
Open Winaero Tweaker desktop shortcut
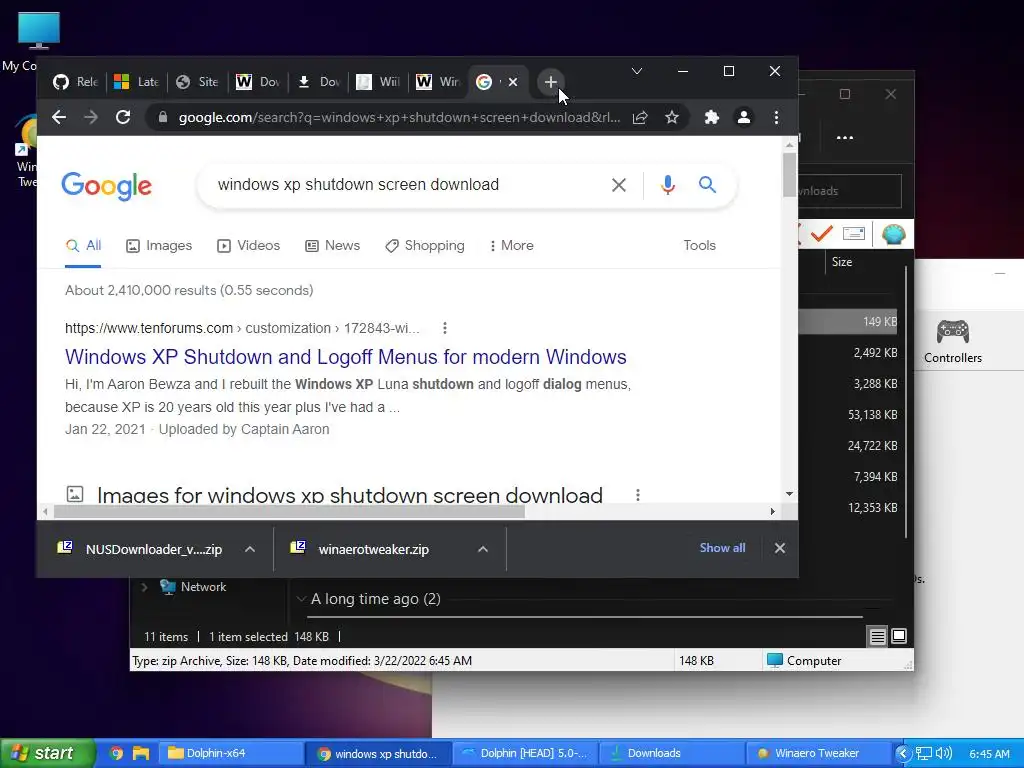coord(26,152)
